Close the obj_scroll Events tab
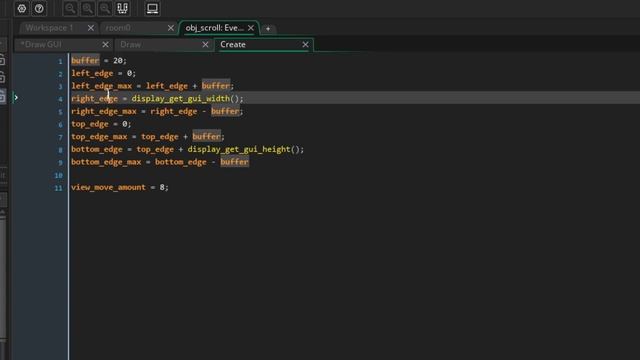 coord(251,28)
